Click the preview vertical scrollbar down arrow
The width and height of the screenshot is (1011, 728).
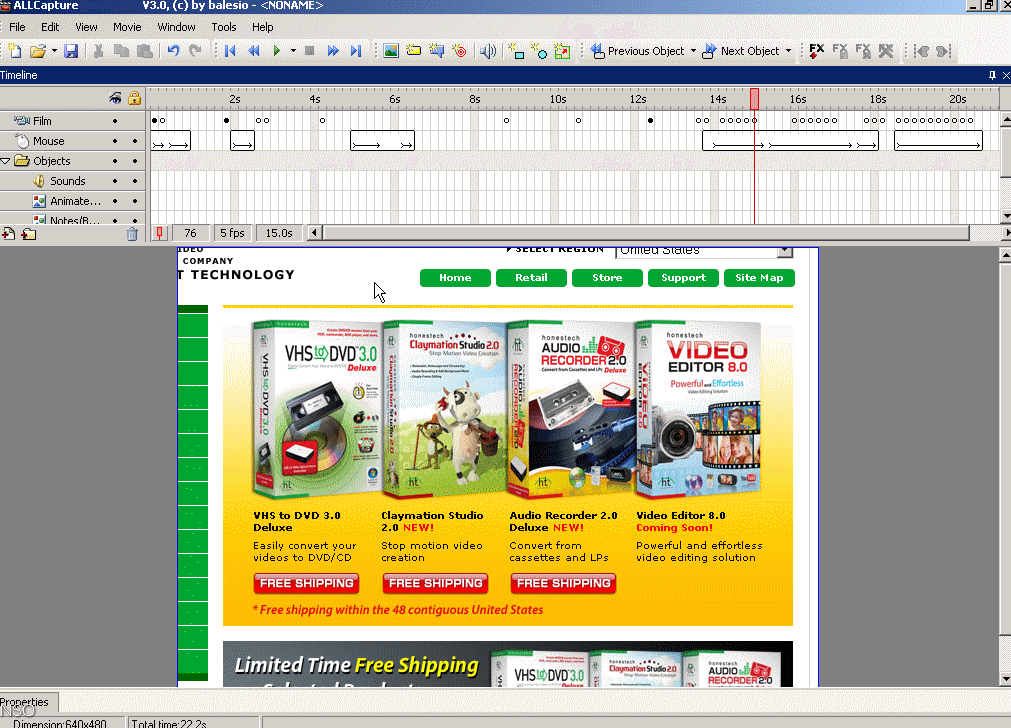pyautogui.click(x=1006, y=679)
